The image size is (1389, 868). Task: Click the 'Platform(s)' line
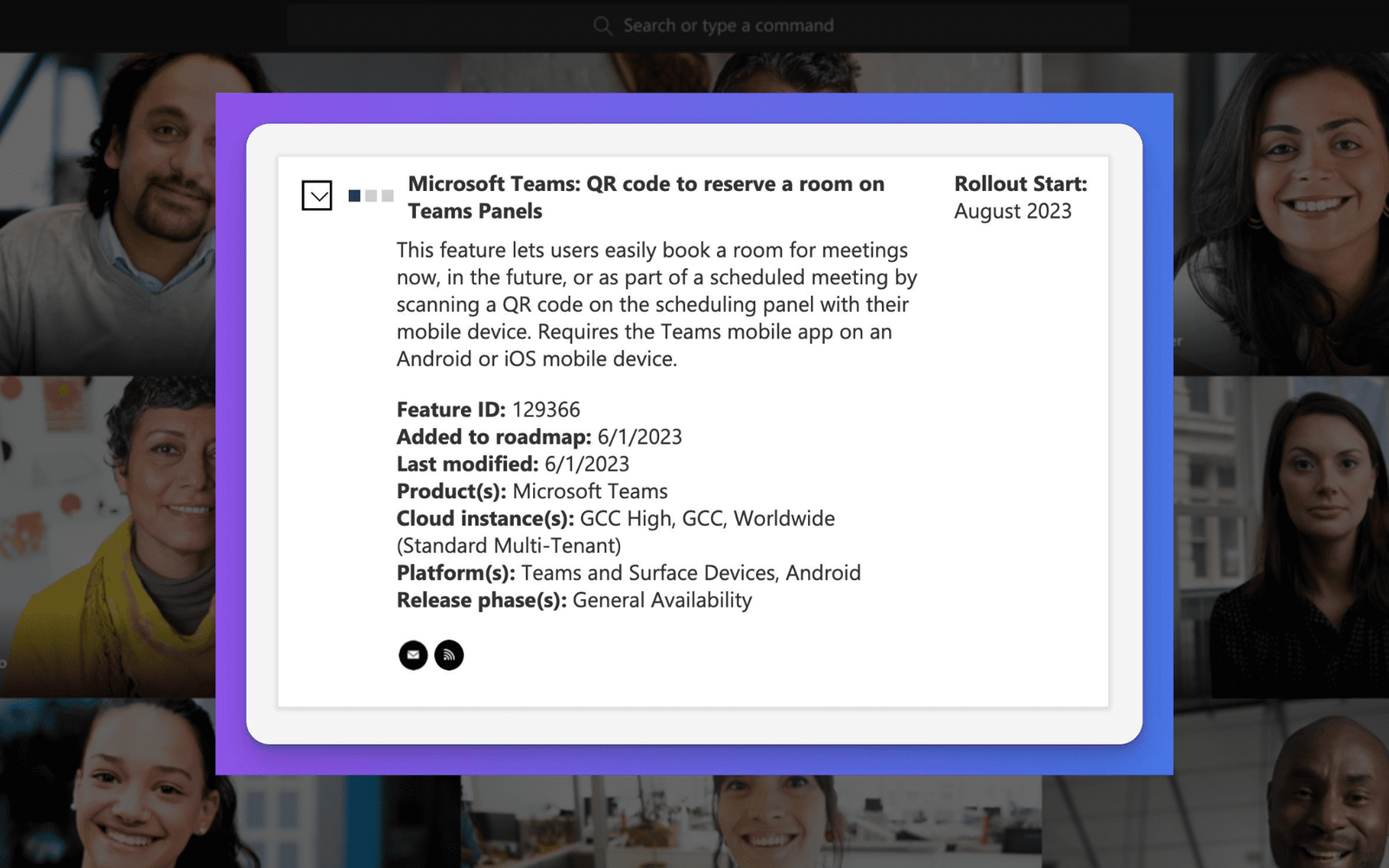629,573
